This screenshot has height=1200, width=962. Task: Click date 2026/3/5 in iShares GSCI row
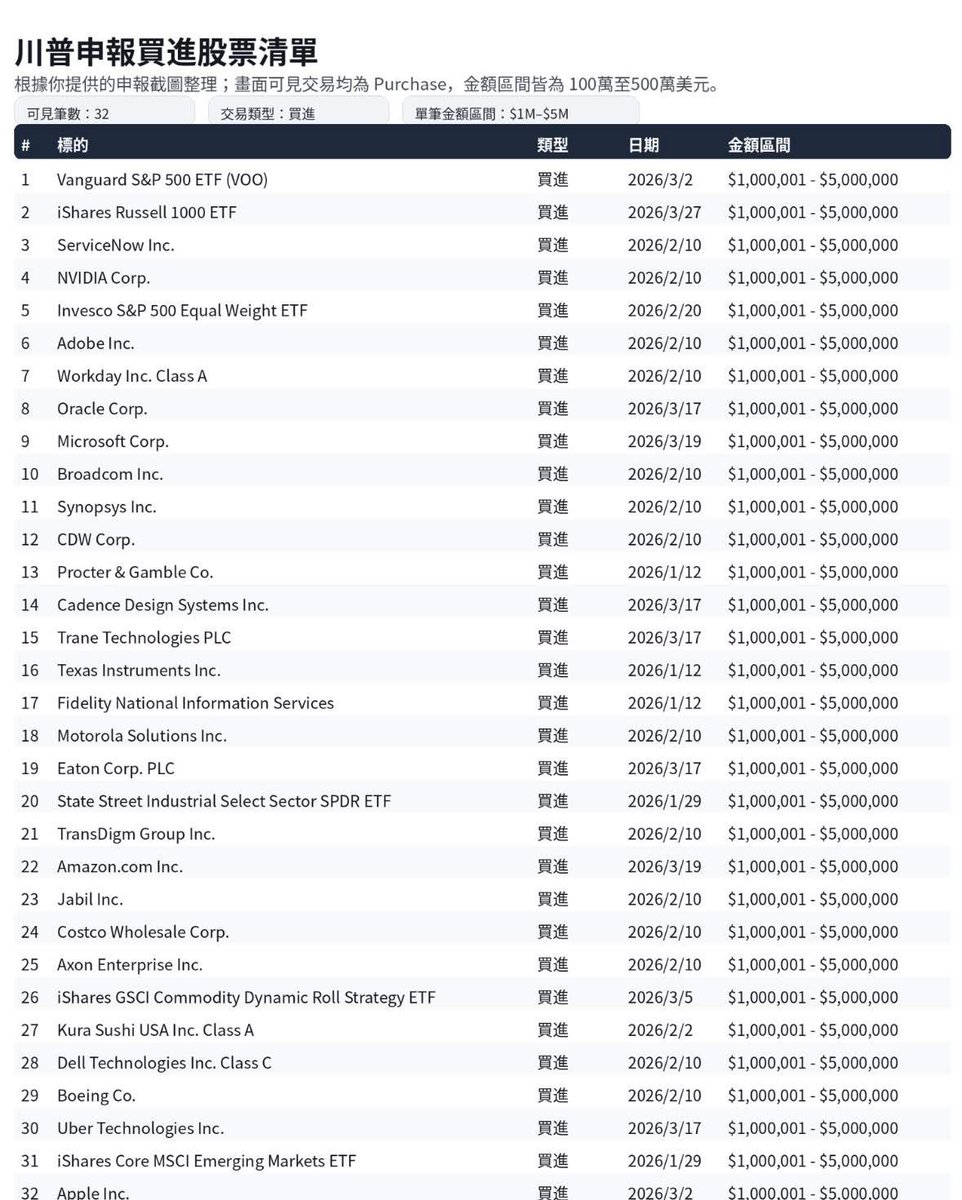coord(660,997)
